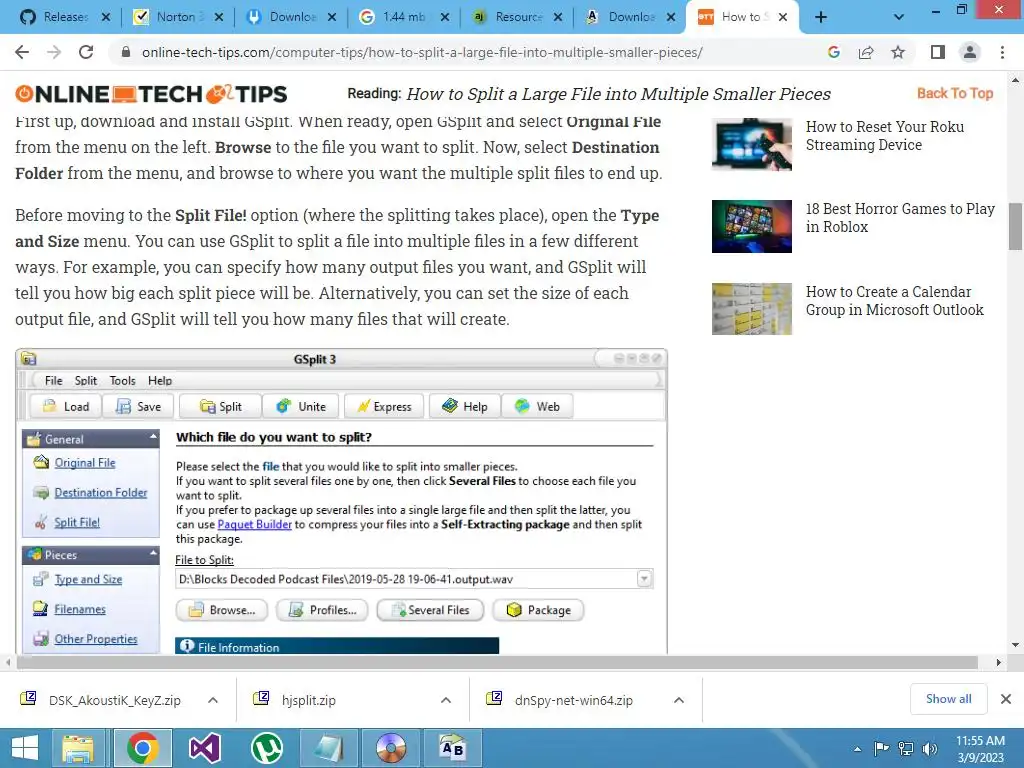Open DSK_AkoustiK_KeyZ.zip download options arrow
Viewport: 1024px width, 768px height.
point(213,700)
